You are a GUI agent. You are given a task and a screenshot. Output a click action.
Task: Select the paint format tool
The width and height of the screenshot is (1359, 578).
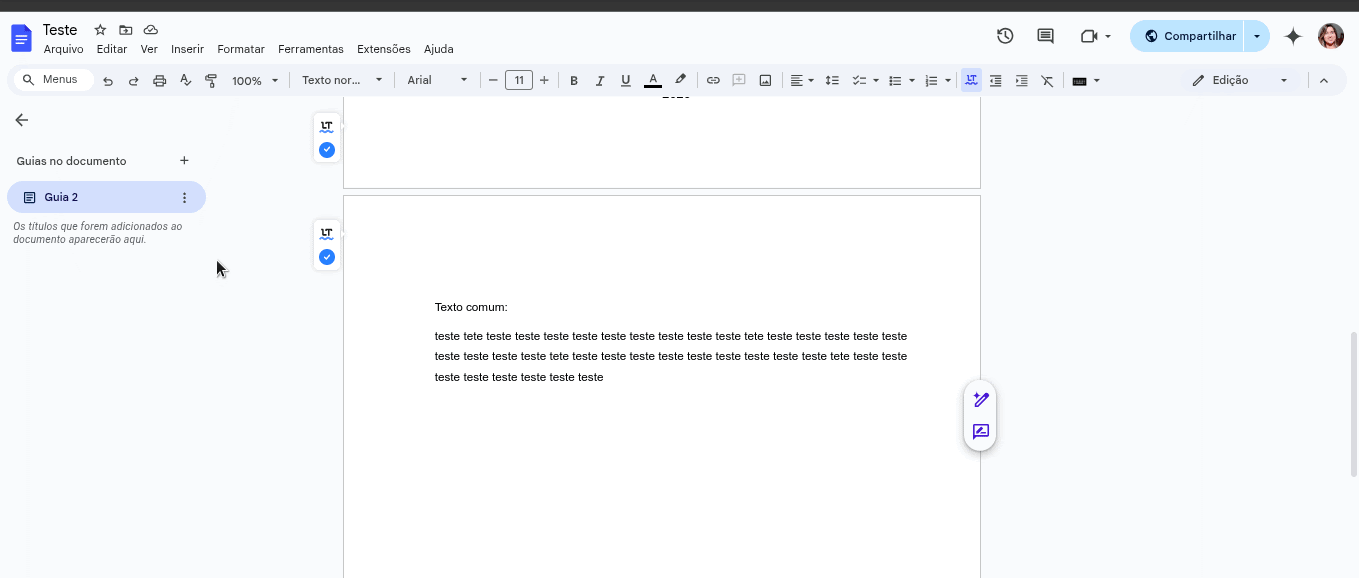[x=211, y=80]
